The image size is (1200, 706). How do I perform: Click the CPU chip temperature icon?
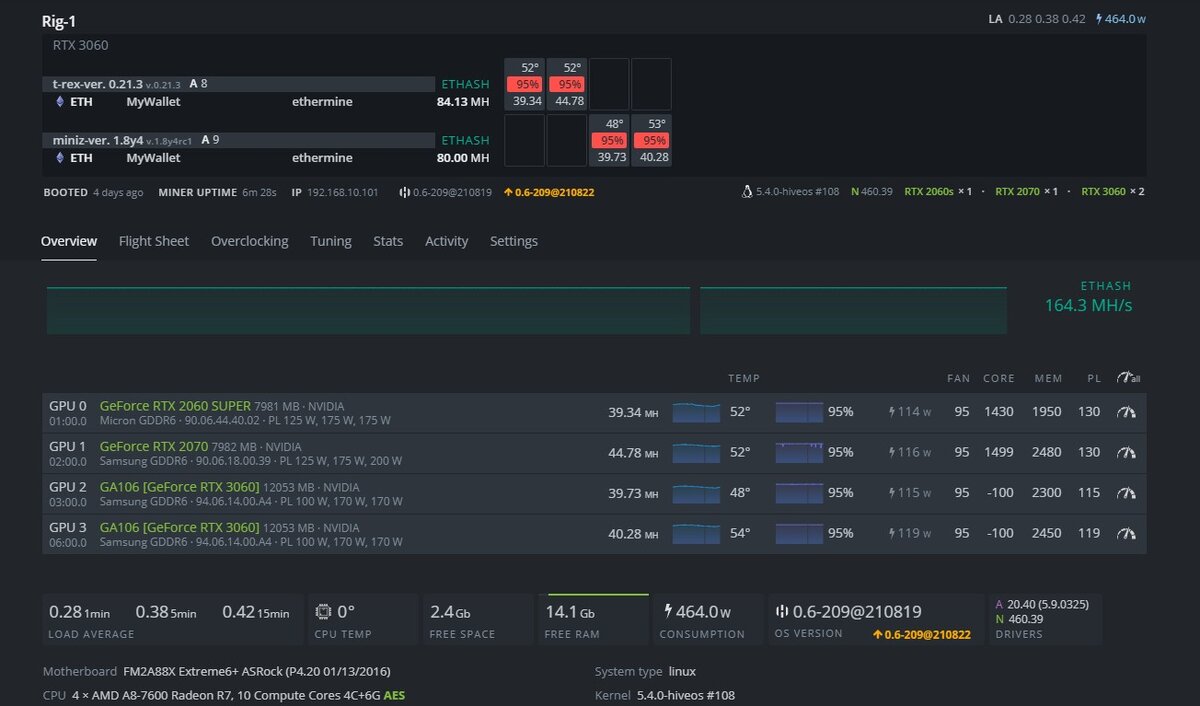[x=323, y=611]
